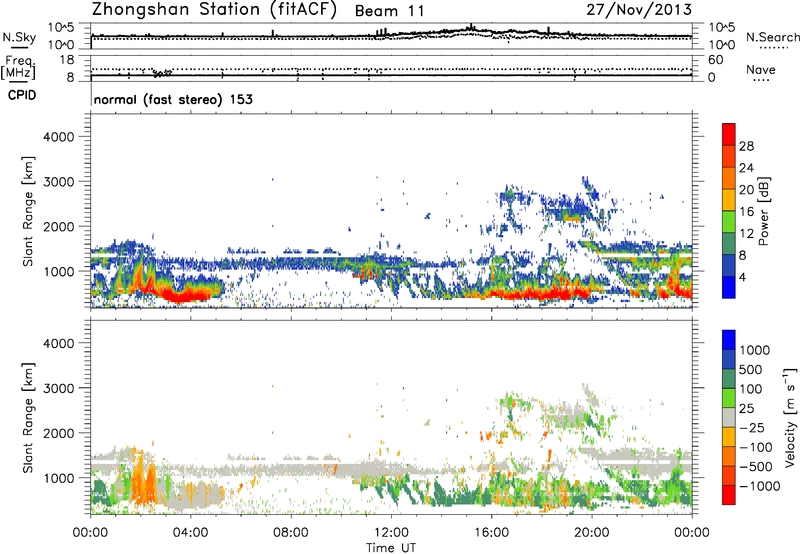
Task: Click the 'Freq. [MHz]' axis label
Action: point(18,67)
